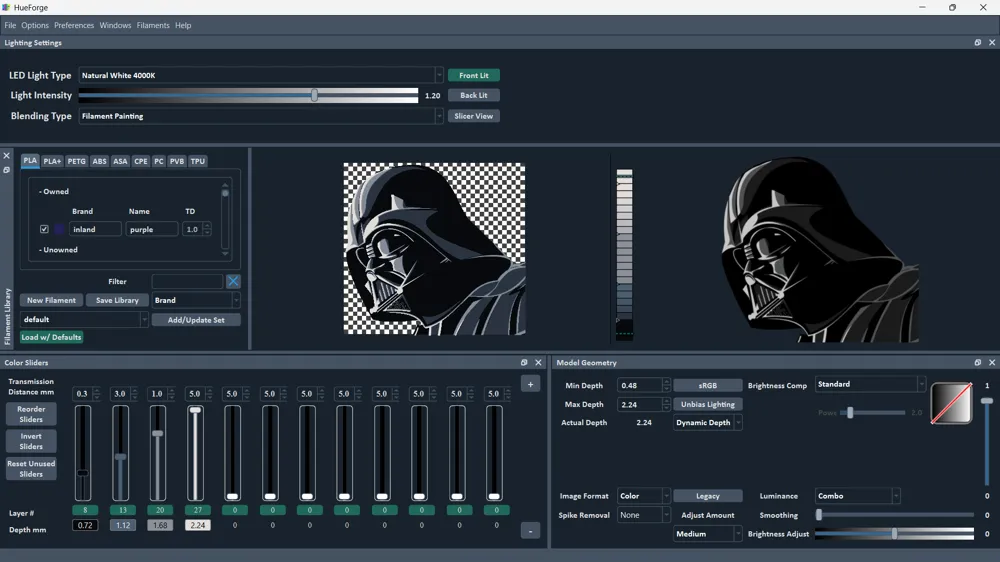Float the Lighting Settings panel
The image size is (1000, 562).
coord(978,43)
